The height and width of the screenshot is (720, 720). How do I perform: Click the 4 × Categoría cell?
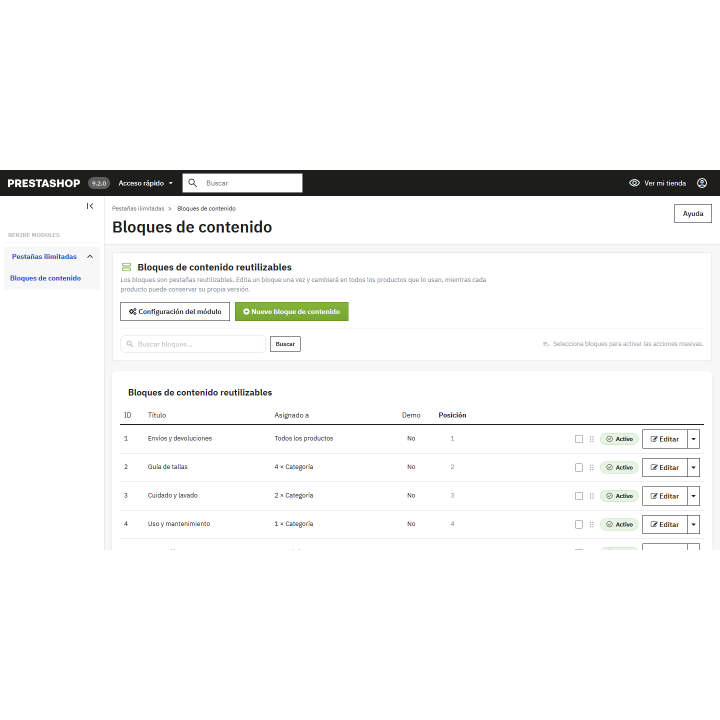click(x=294, y=467)
